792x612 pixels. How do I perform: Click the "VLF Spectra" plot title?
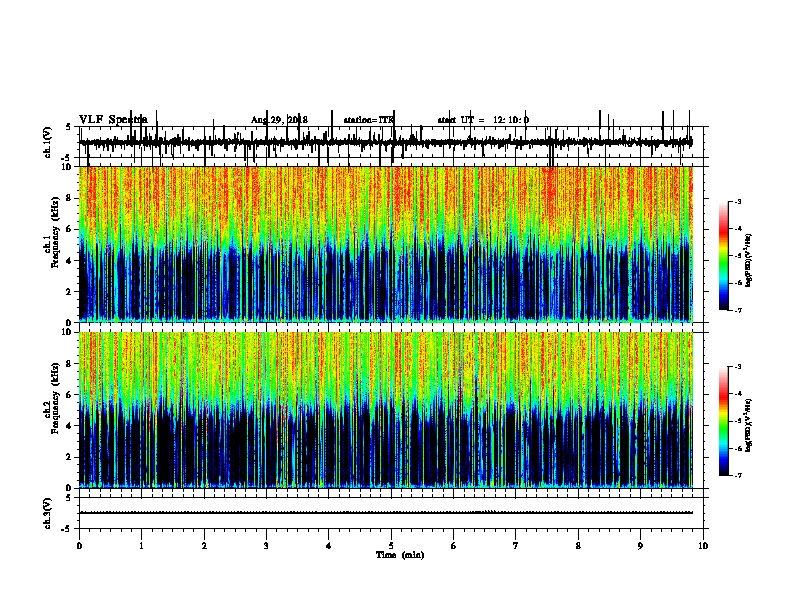(113, 119)
